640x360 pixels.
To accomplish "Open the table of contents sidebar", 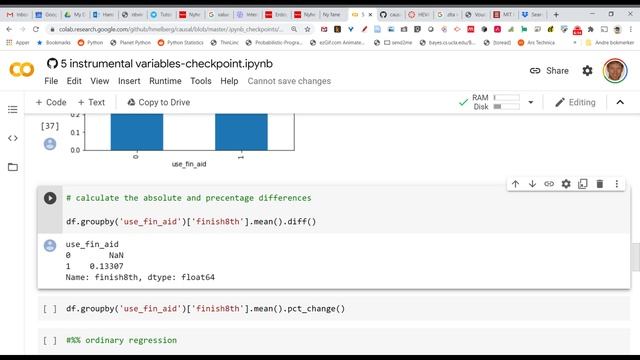I will pos(13,109).
